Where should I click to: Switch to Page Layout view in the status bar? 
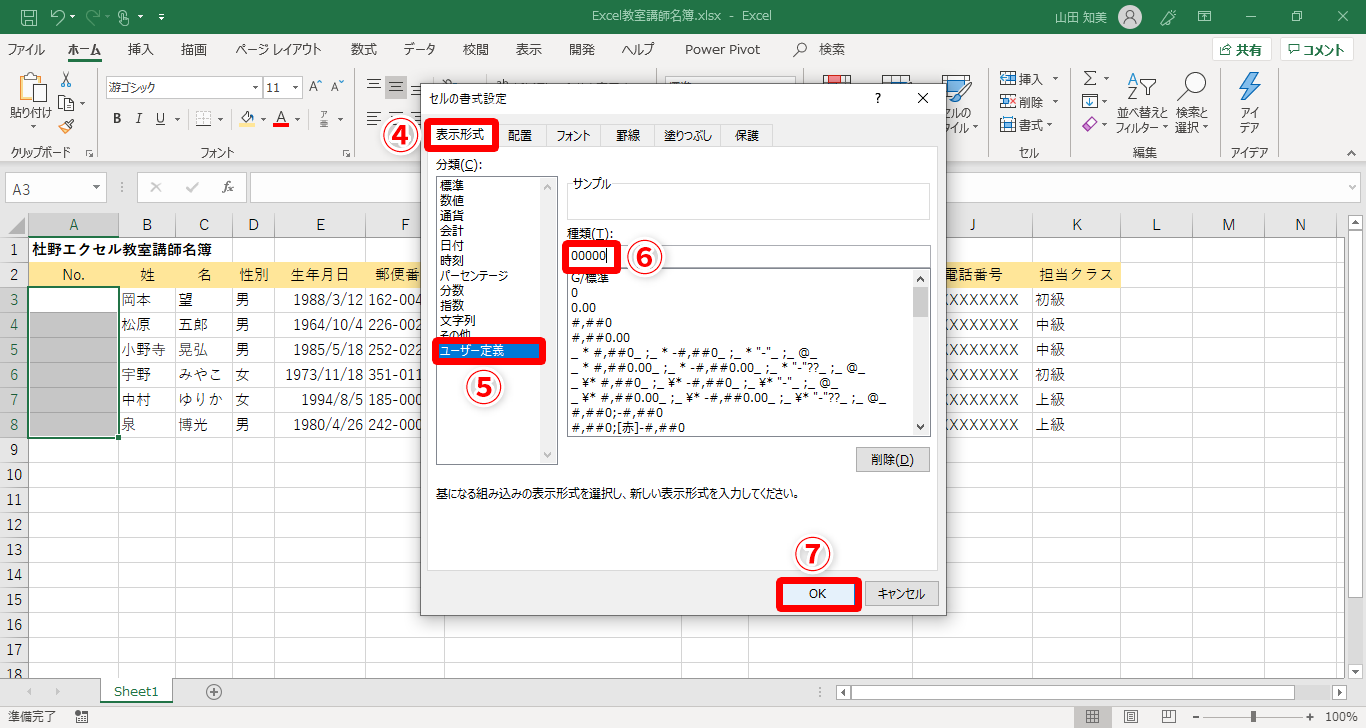[x=1130, y=716]
